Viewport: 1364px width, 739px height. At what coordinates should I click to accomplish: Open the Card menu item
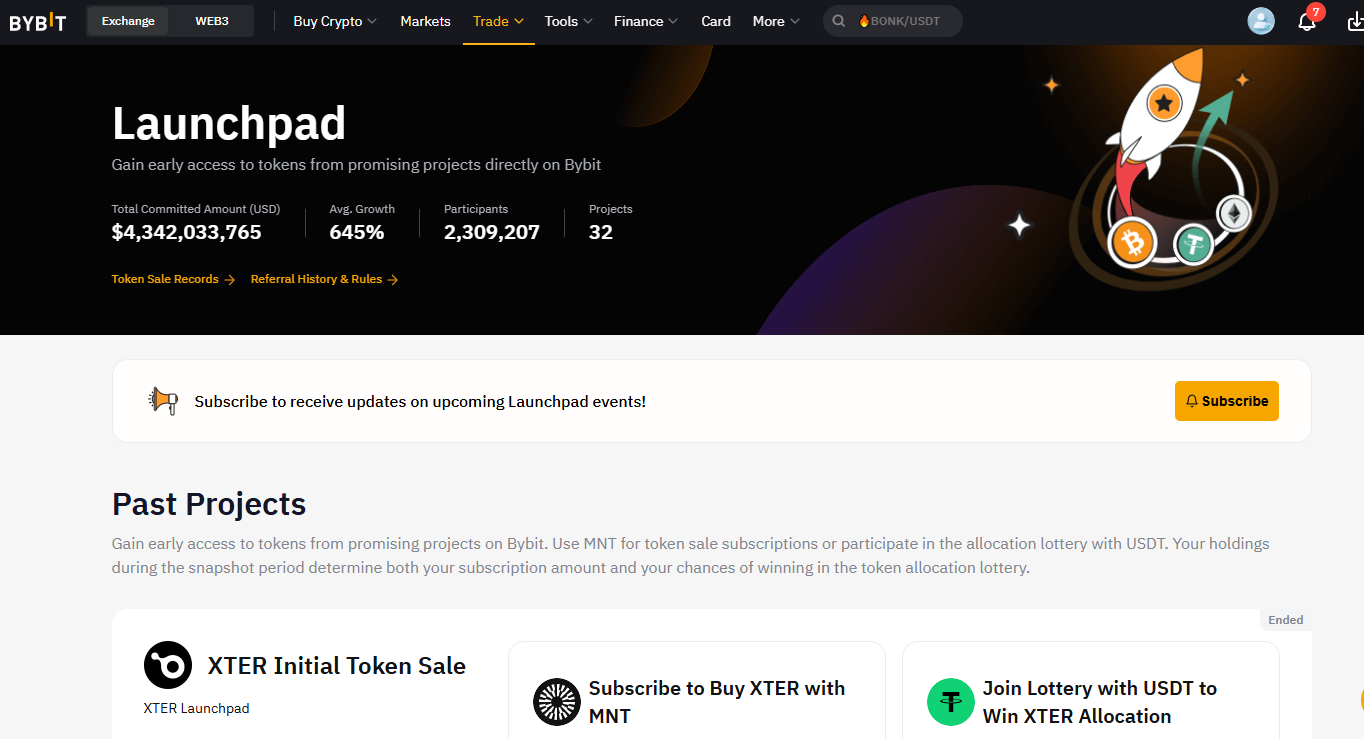(x=716, y=21)
